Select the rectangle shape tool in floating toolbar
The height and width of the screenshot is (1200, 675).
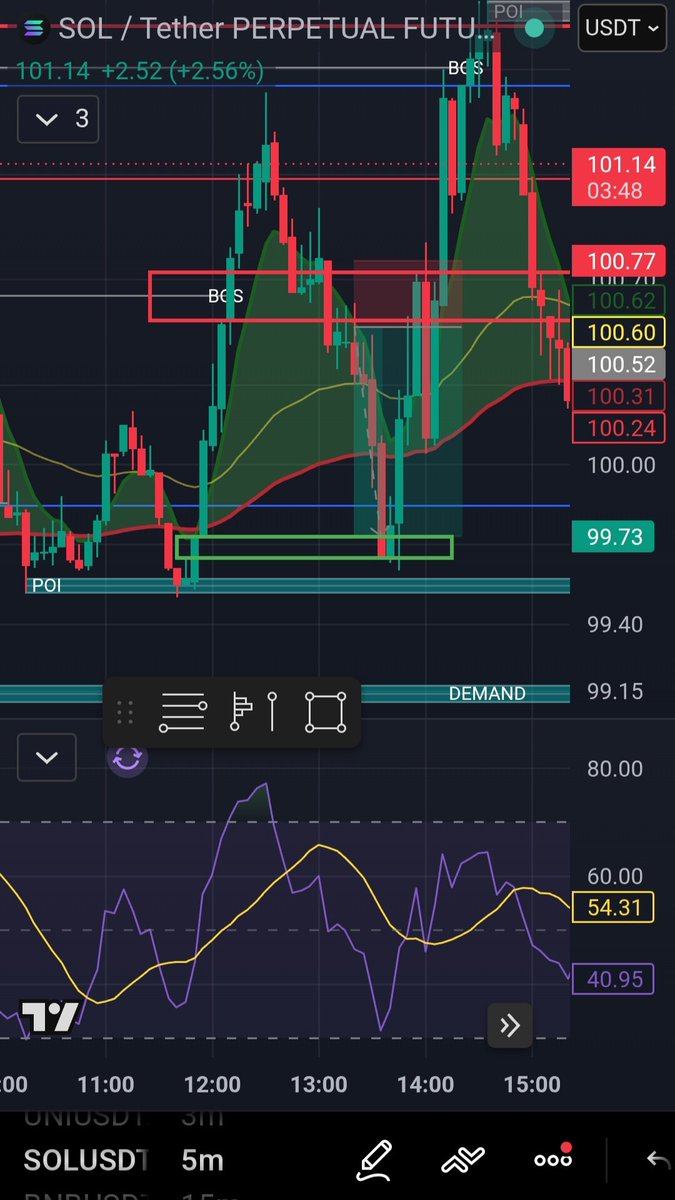[x=325, y=713]
